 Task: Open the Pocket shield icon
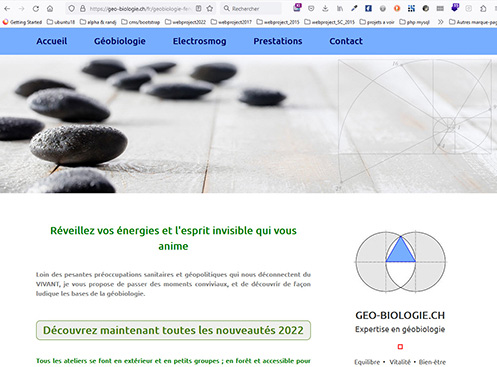click(x=311, y=9)
